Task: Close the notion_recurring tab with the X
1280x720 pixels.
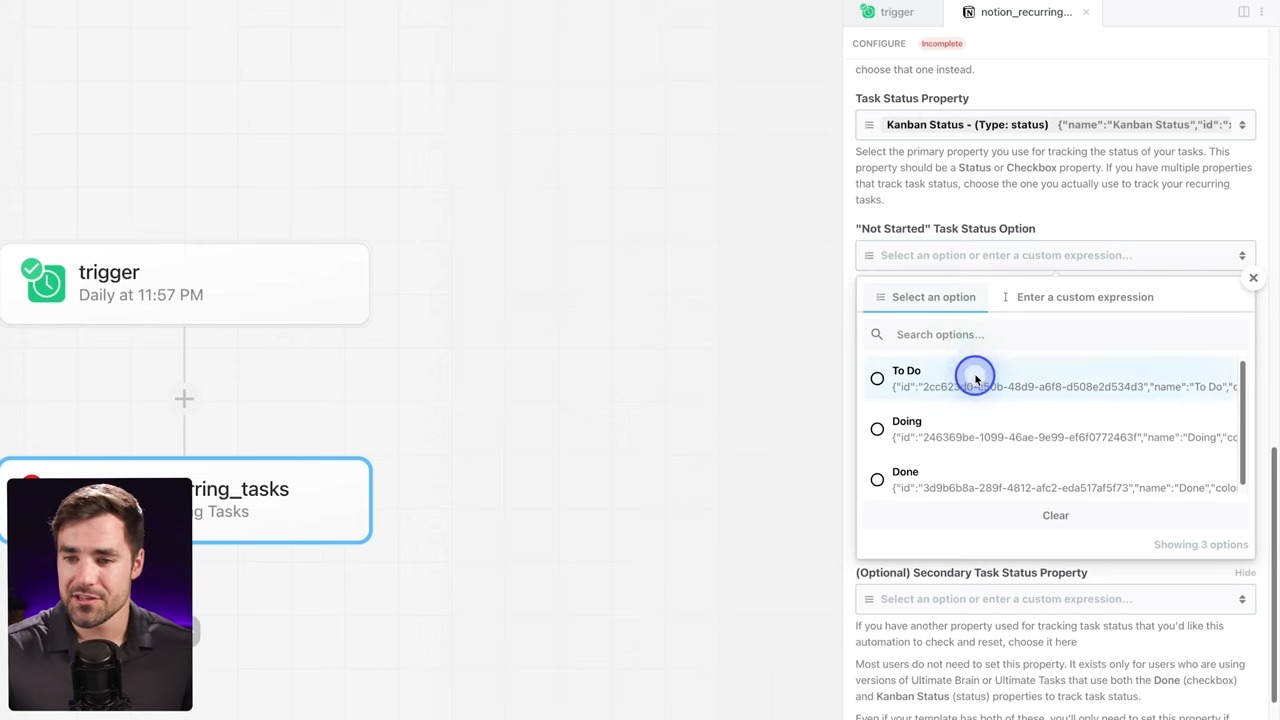Action: tap(1086, 12)
